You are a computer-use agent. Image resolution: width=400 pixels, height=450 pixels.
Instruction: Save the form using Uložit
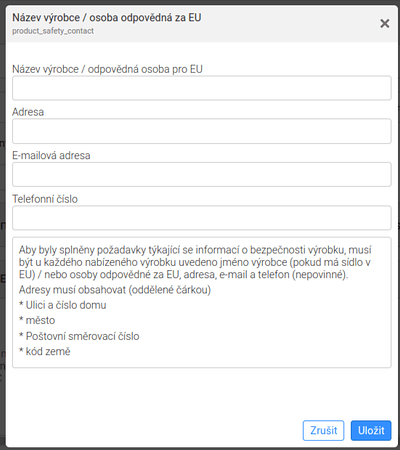pos(371,430)
